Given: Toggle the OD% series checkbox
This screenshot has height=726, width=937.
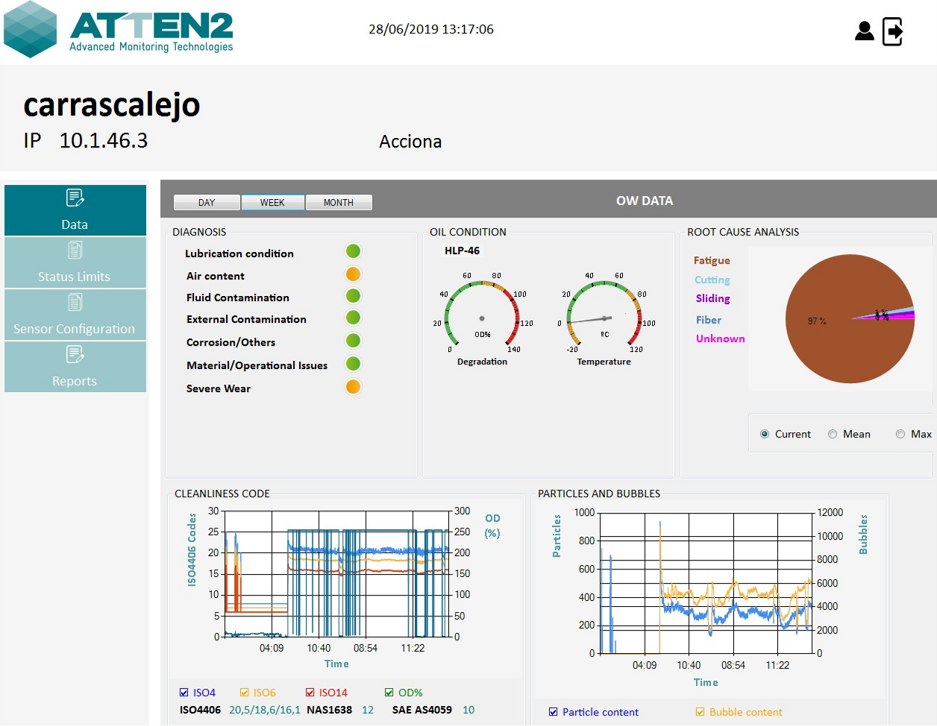Looking at the screenshot, I should (390, 692).
